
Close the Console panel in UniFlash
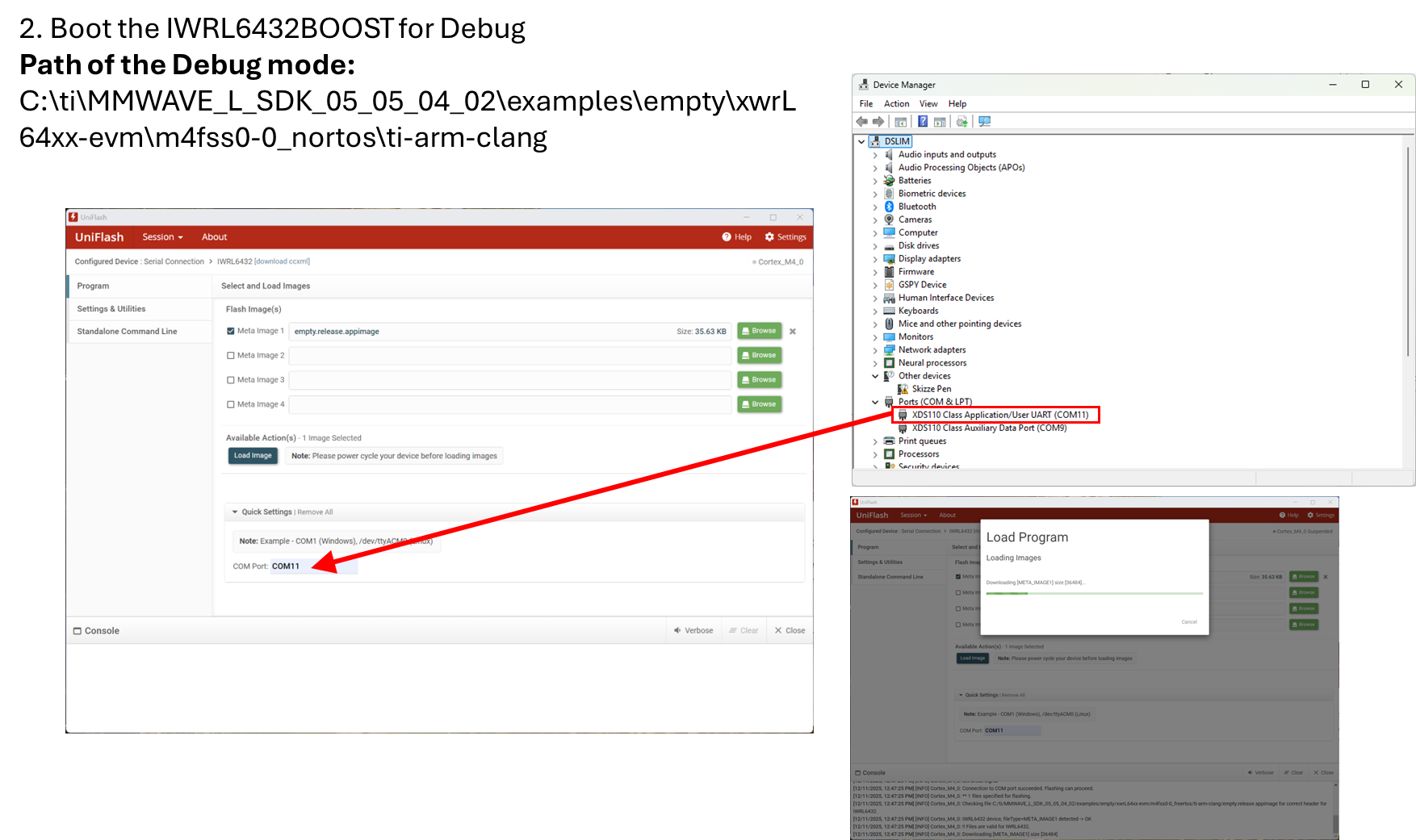(790, 631)
